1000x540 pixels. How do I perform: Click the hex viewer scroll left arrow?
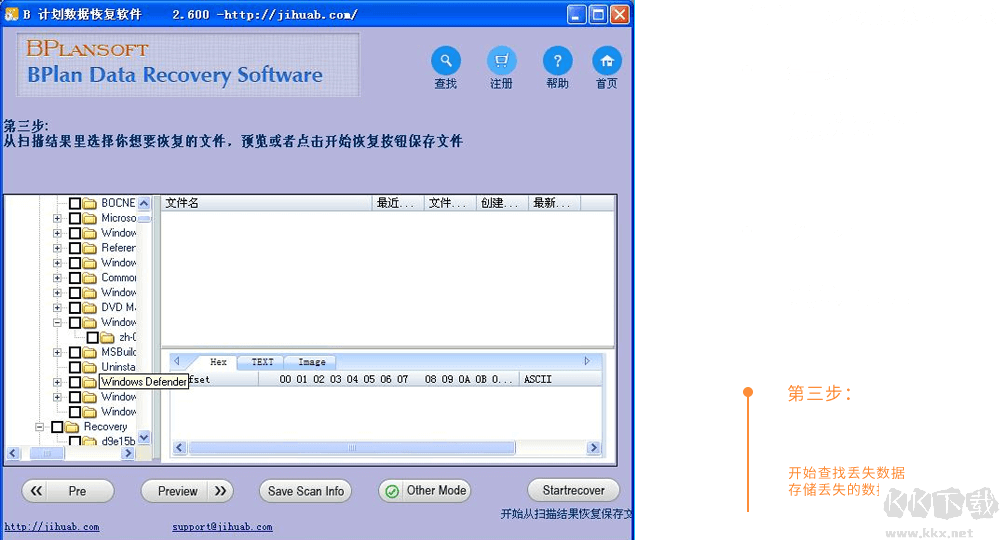coord(180,448)
